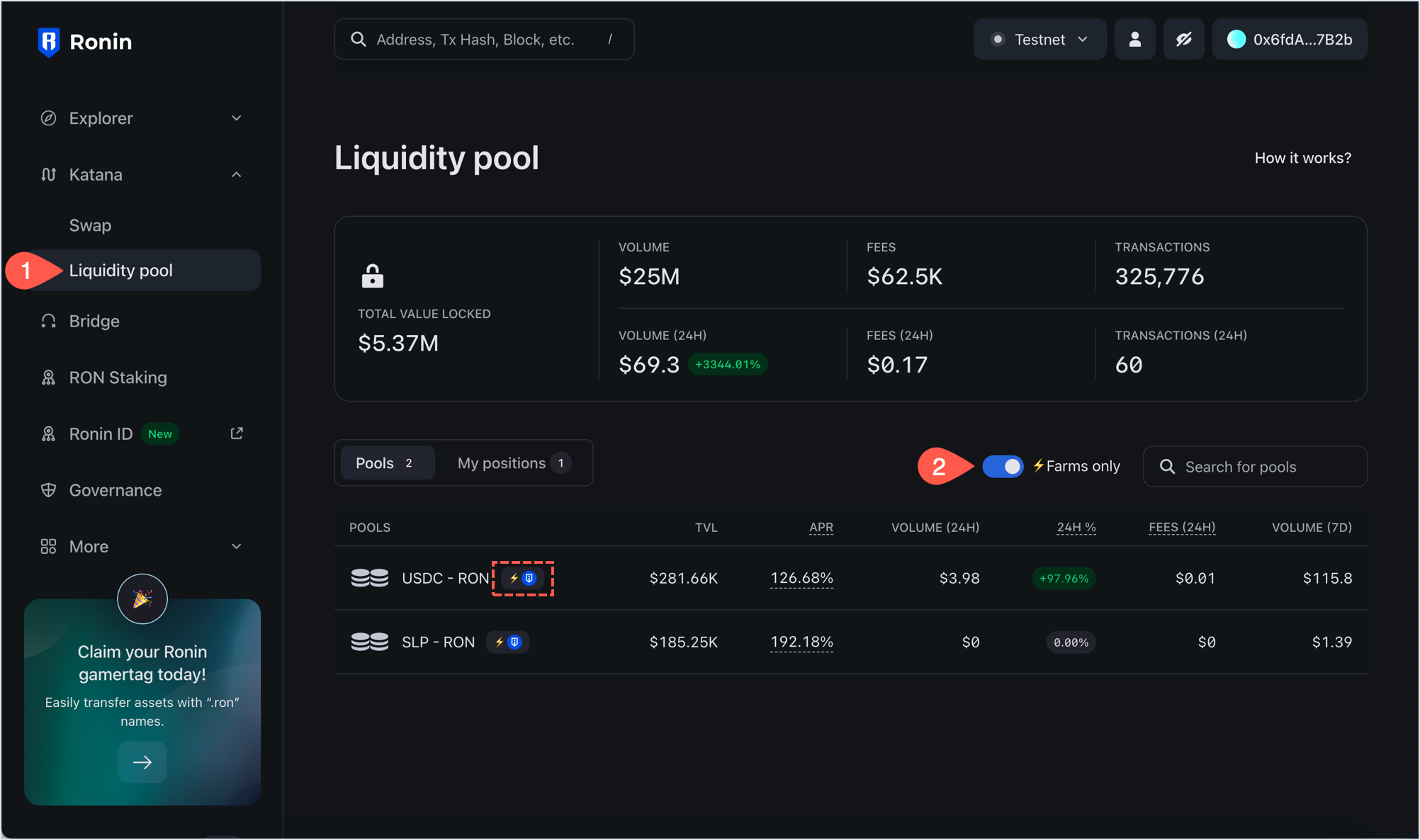Click the Ronin shield logo
This screenshot has width=1420, height=840.
pyautogui.click(x=48, y=42)
